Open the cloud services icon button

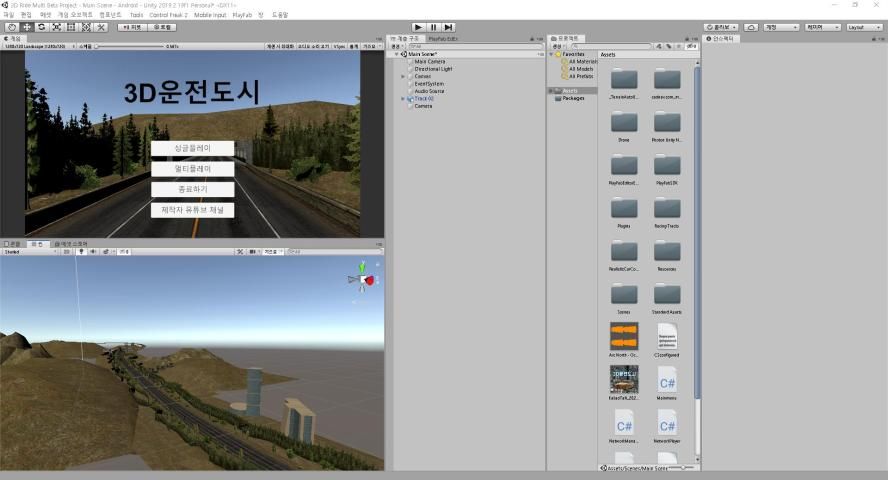[751, 27]
